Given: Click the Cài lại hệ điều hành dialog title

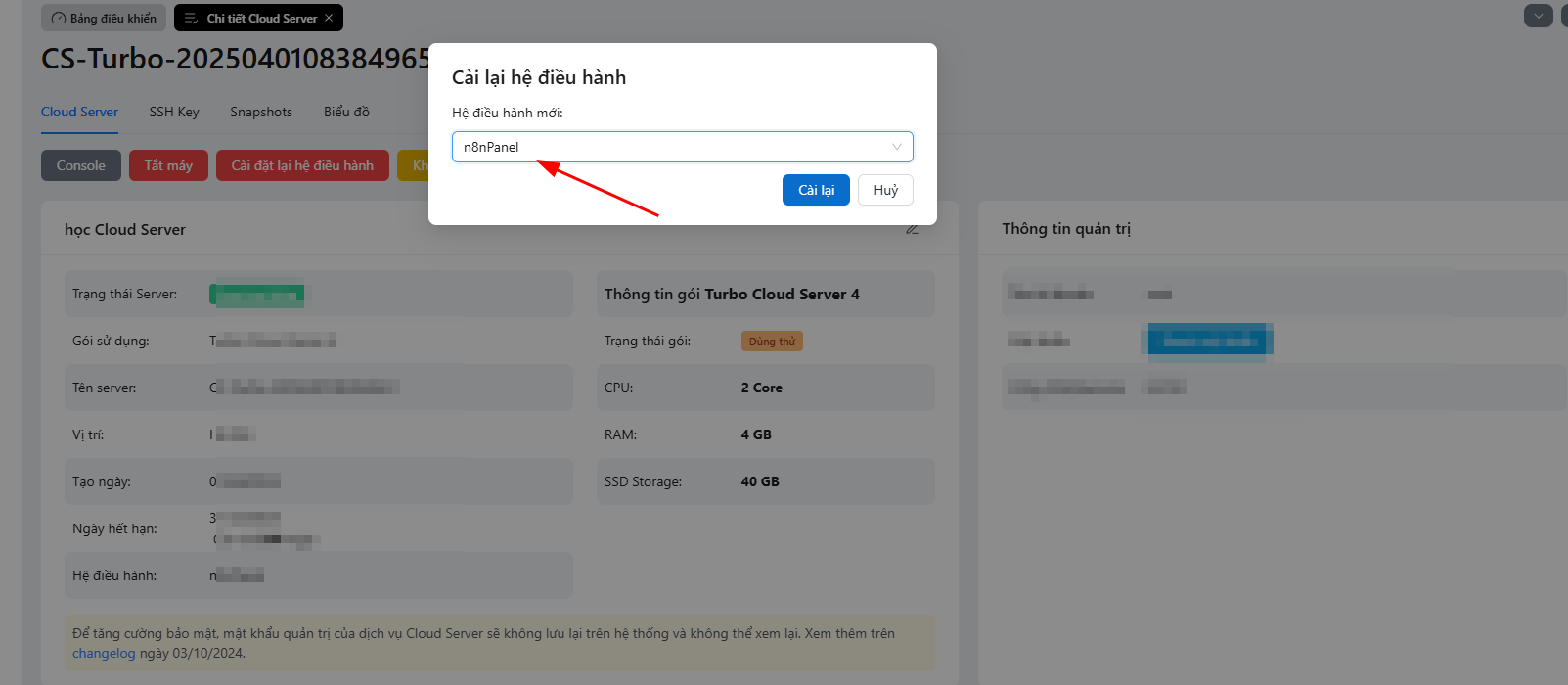Looking at the screenshot, I should (x=539, y=77).
